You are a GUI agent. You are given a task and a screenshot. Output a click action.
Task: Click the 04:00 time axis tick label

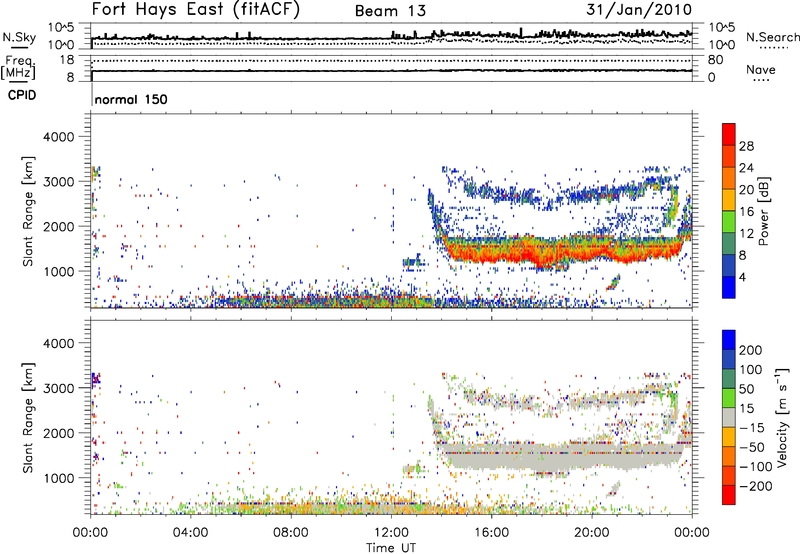[x=191, y=533]
